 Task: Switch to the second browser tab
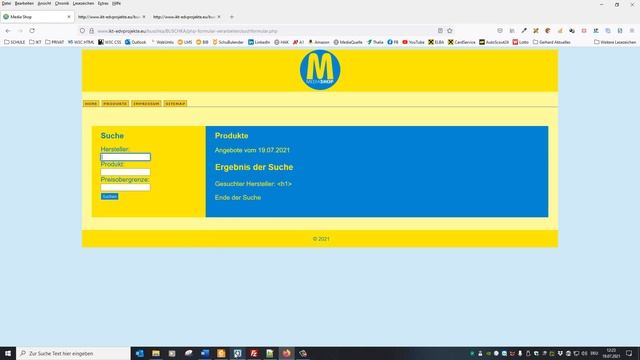click(111, 17)
